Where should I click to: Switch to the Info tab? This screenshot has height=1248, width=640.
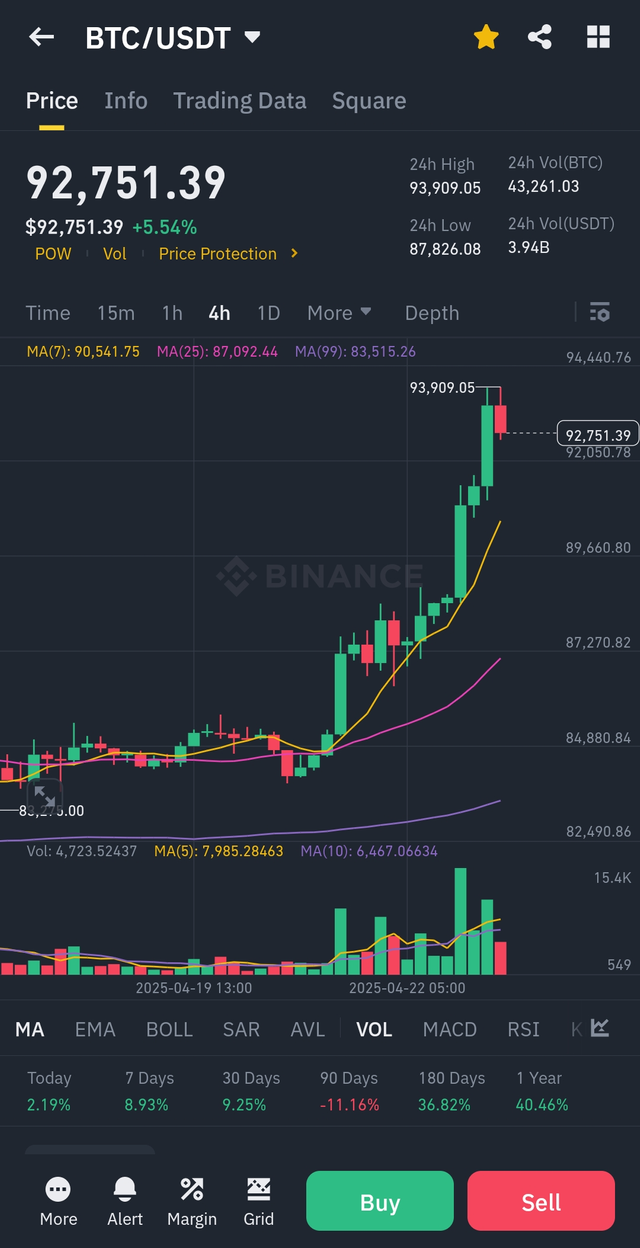pos(126,101)
